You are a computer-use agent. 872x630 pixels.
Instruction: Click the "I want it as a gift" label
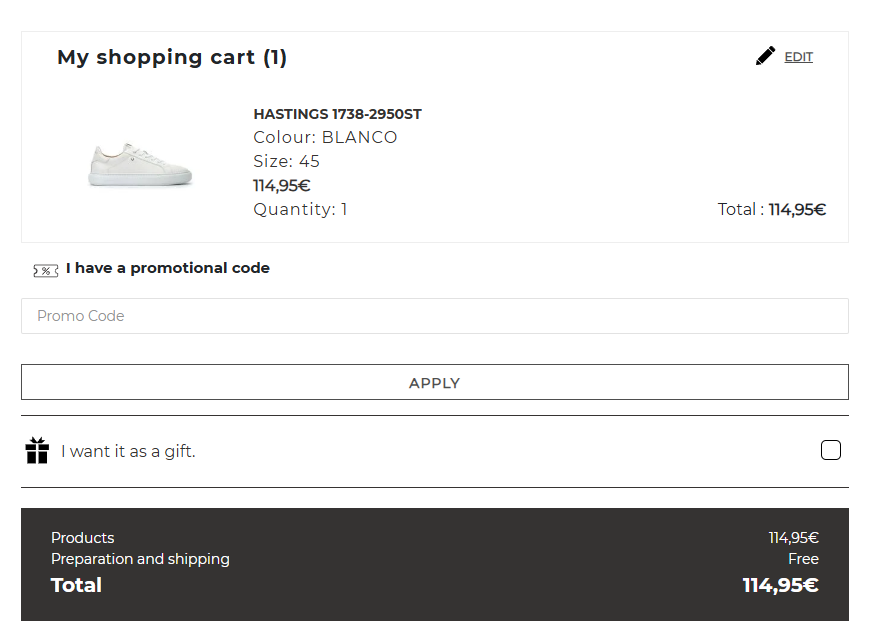tap(128, 452)
